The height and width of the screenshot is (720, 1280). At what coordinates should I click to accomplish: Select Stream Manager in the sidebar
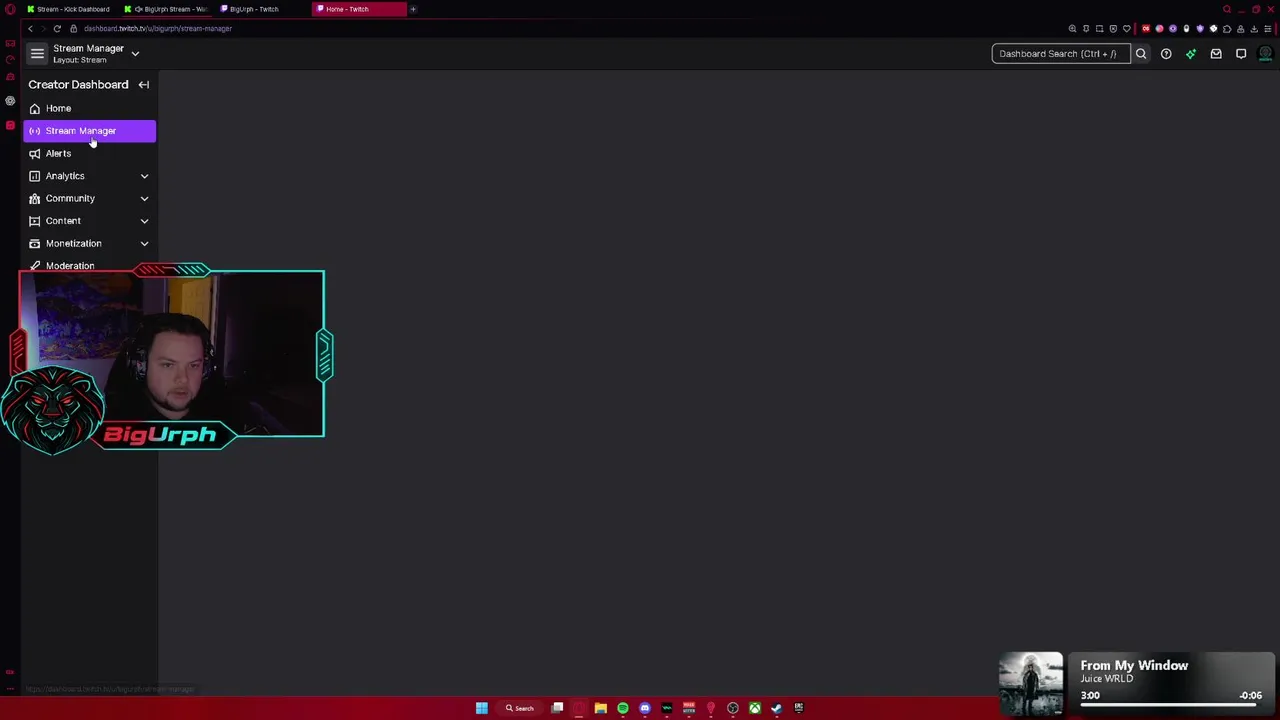pyautogui.click(x=89, y=131)
